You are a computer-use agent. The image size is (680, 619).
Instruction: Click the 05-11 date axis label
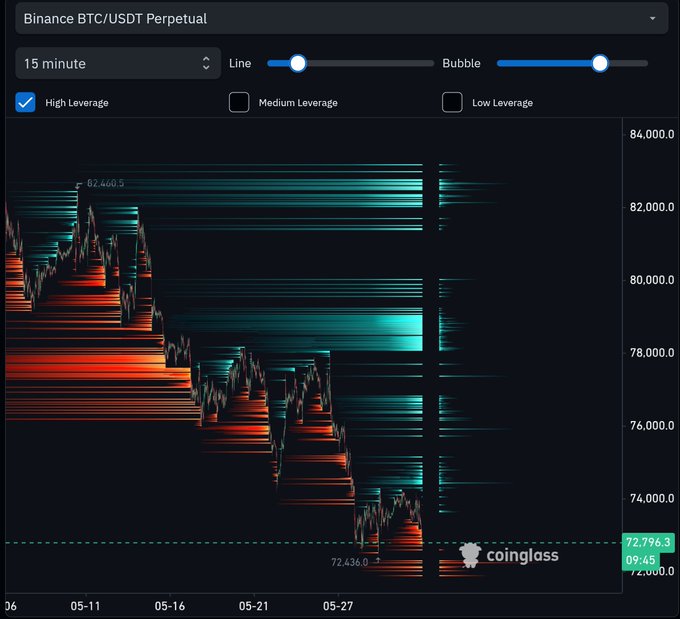(85, 606)
